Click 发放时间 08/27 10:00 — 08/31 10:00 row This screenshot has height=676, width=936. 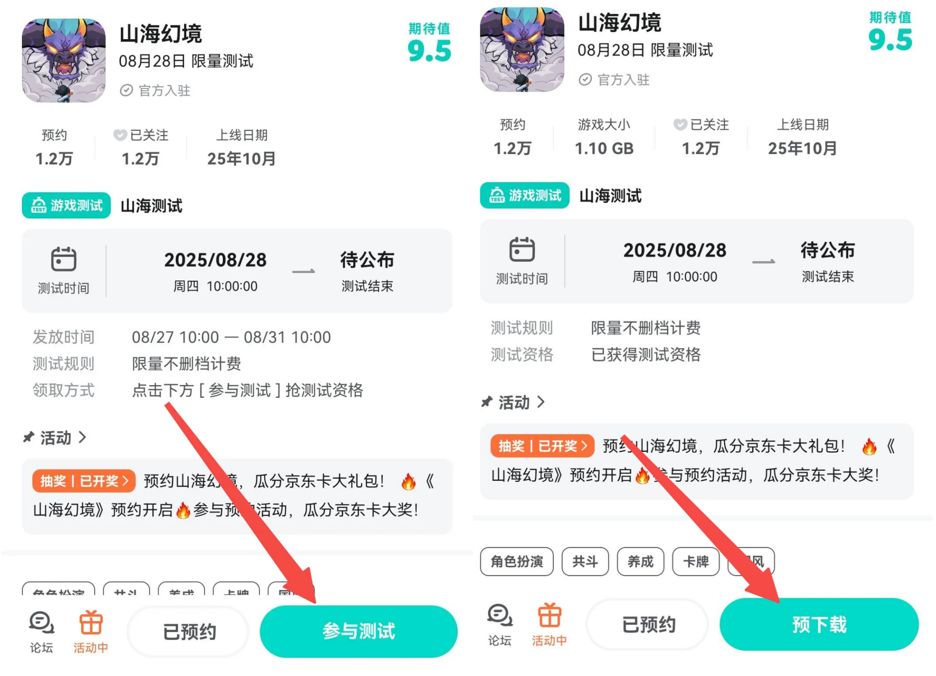(181, 337)
